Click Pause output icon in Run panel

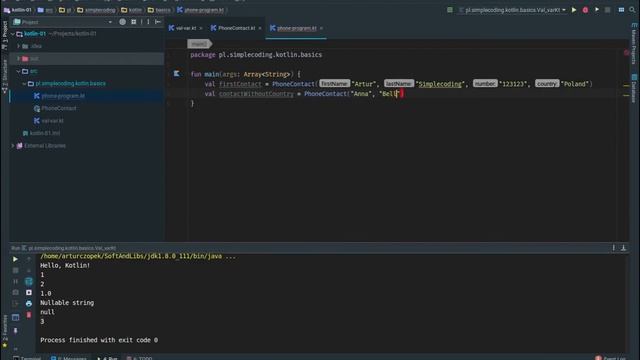tap(15, 281)
